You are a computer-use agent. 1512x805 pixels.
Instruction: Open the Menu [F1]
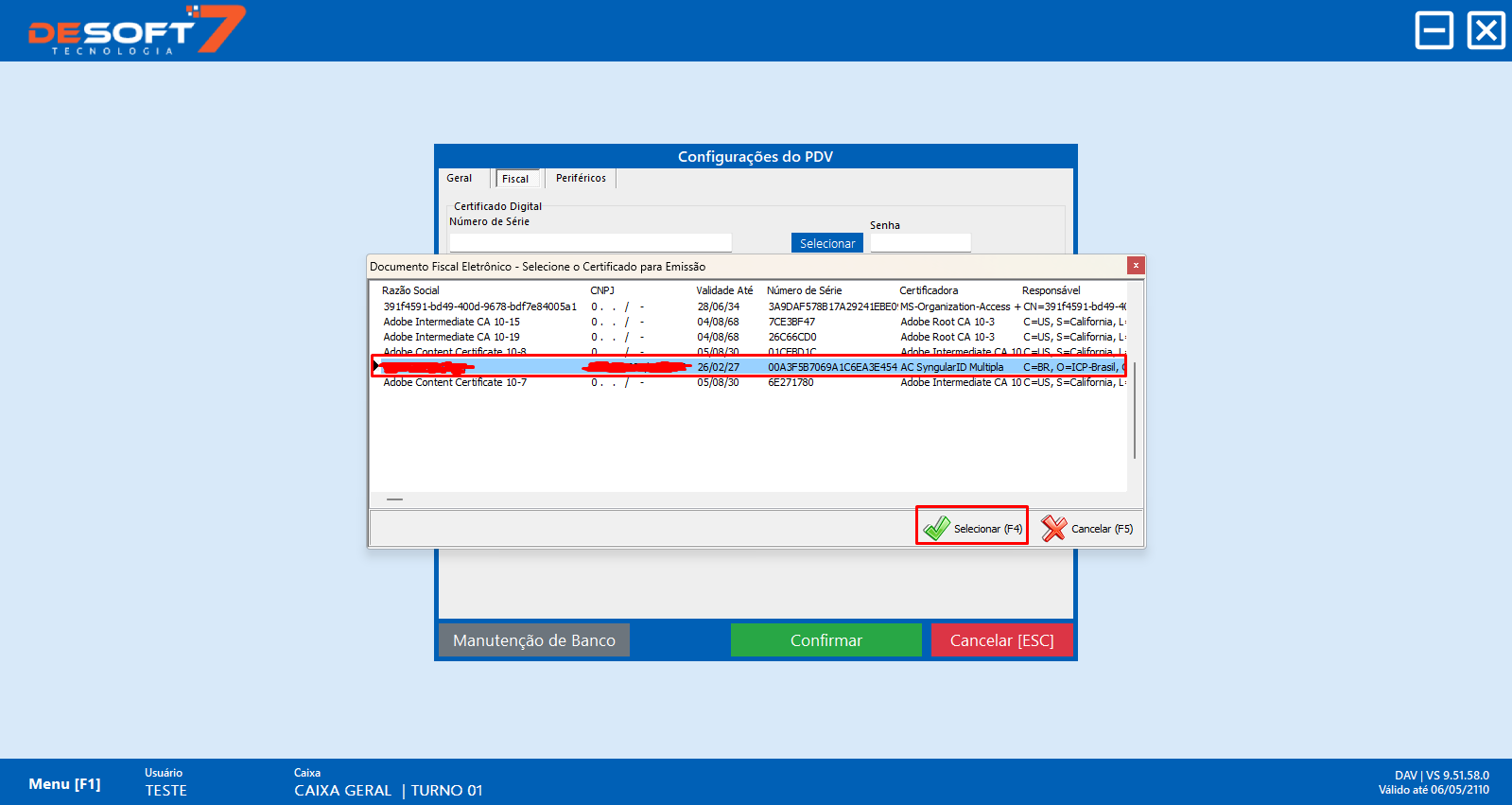(64, 784)
